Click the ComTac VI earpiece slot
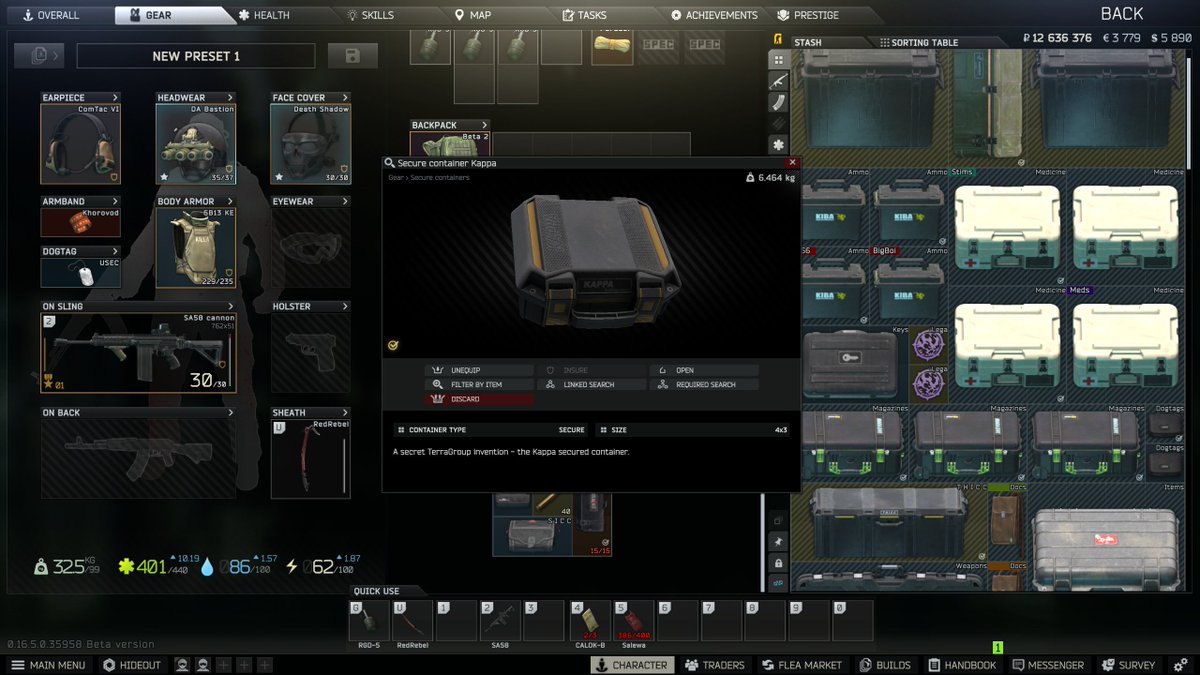1200x675 pixels. [80, 143]
